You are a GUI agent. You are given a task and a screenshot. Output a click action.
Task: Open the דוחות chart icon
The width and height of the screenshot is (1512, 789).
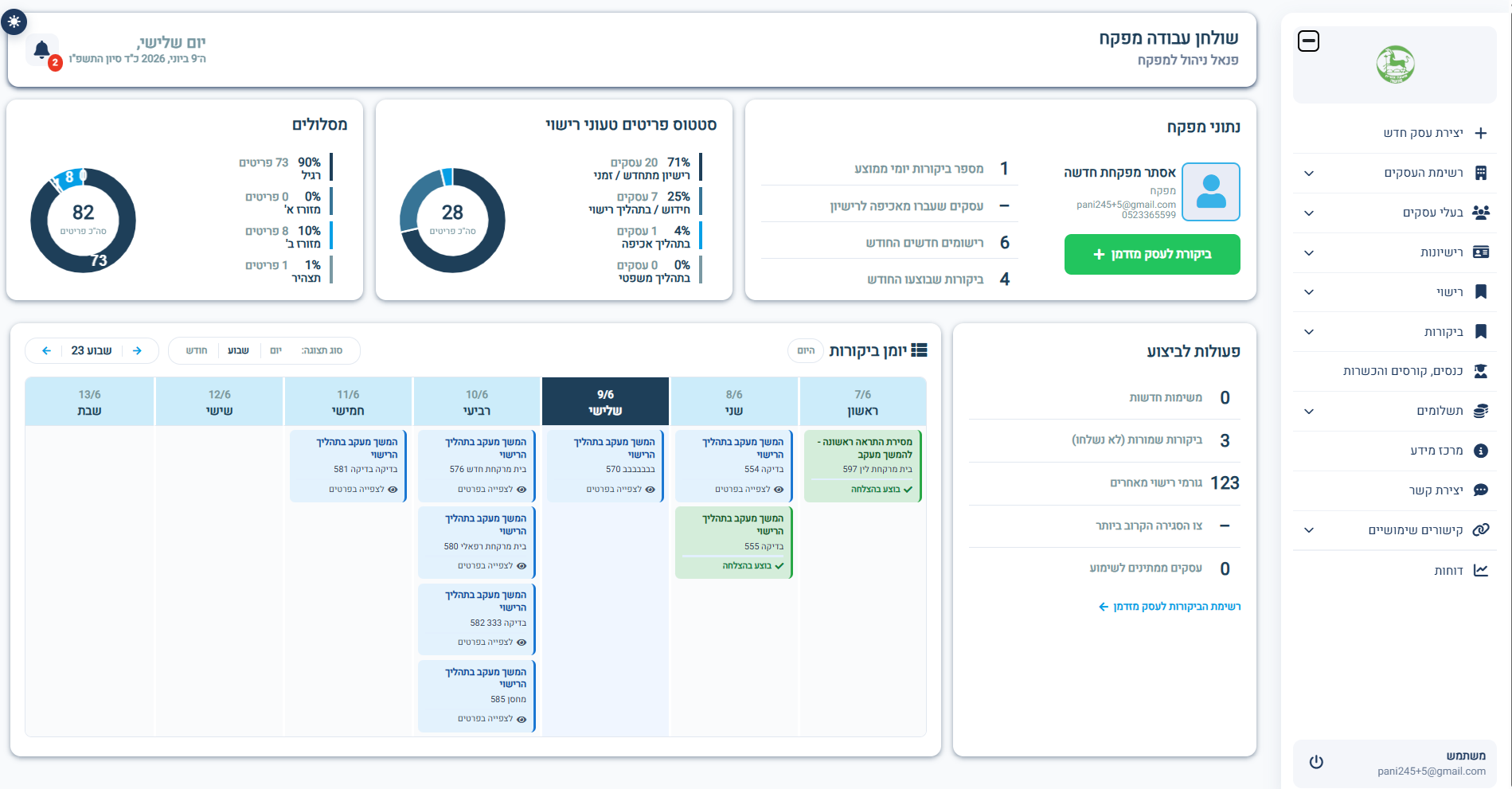(x=1481, y=570)
